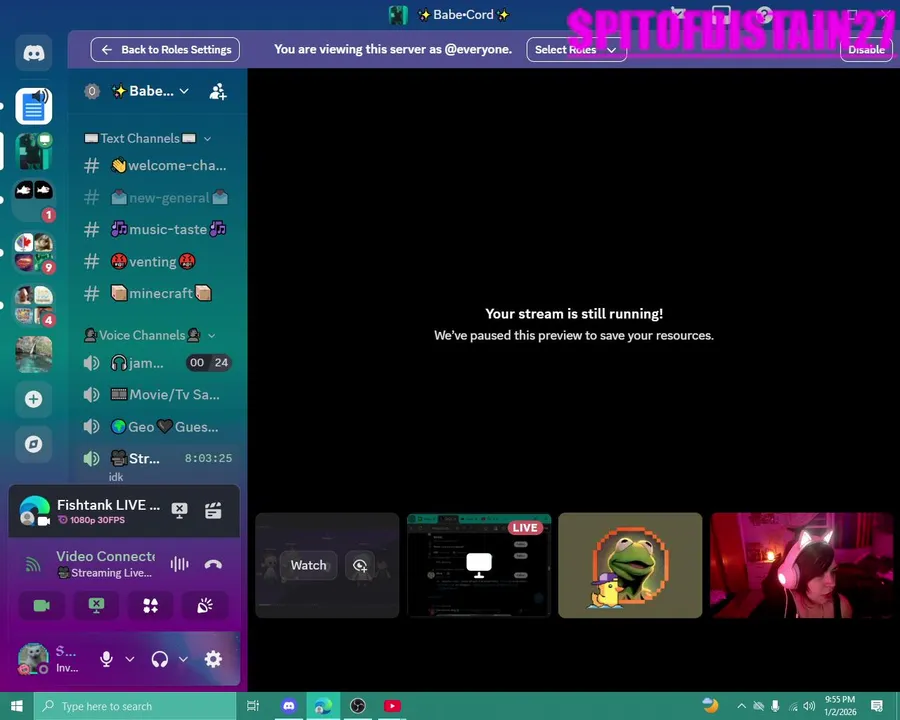Click the Video Connected status text
900x720 pixels.
pos(106,556)
